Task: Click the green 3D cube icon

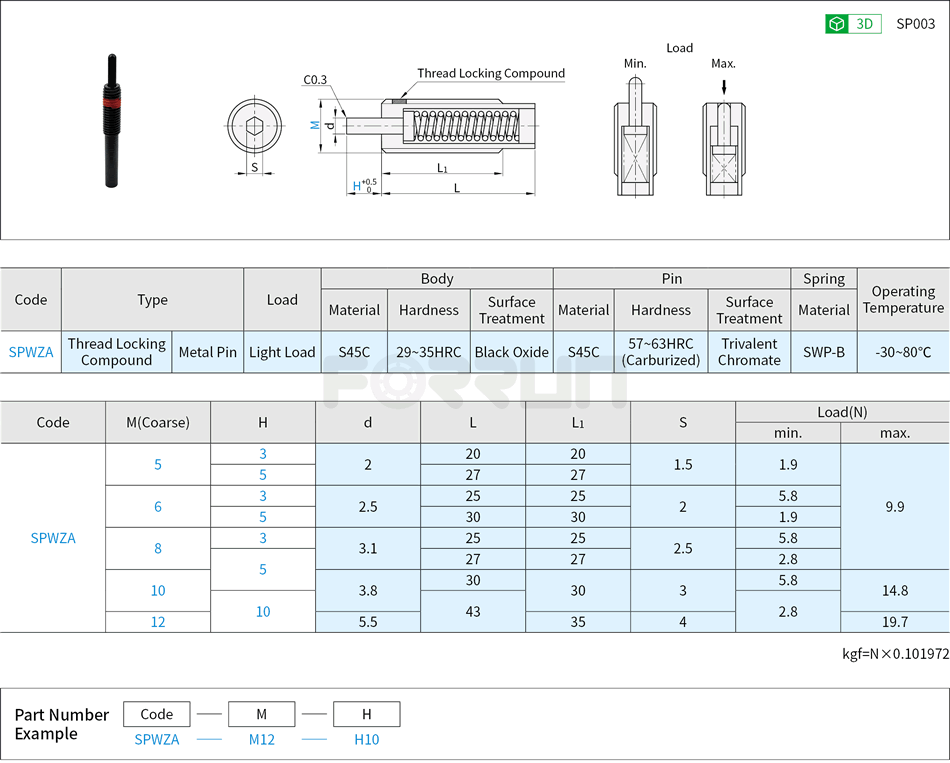Action: (835, 22)
